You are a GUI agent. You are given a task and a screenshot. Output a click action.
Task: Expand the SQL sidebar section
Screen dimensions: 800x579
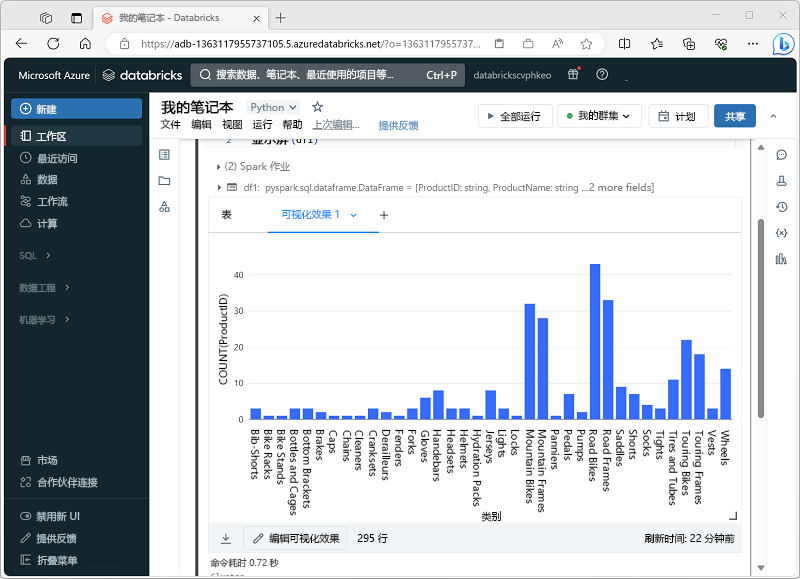click(x=35, y=256)
